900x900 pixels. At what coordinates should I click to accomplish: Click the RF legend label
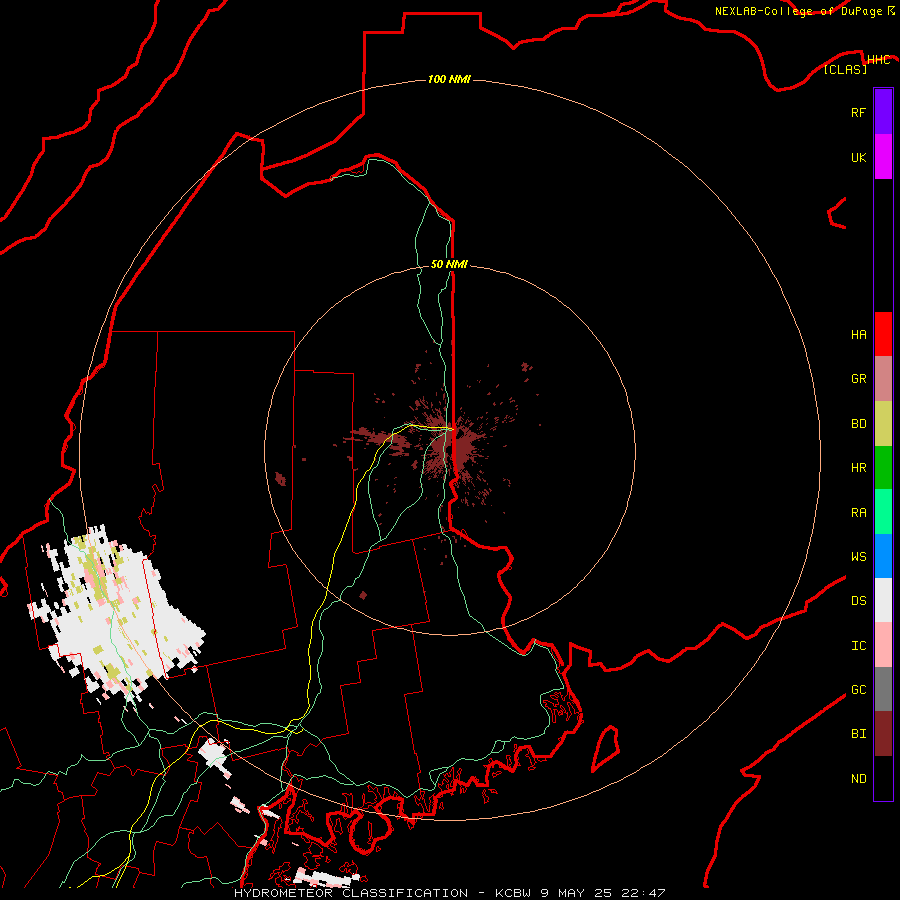(858, 112)
